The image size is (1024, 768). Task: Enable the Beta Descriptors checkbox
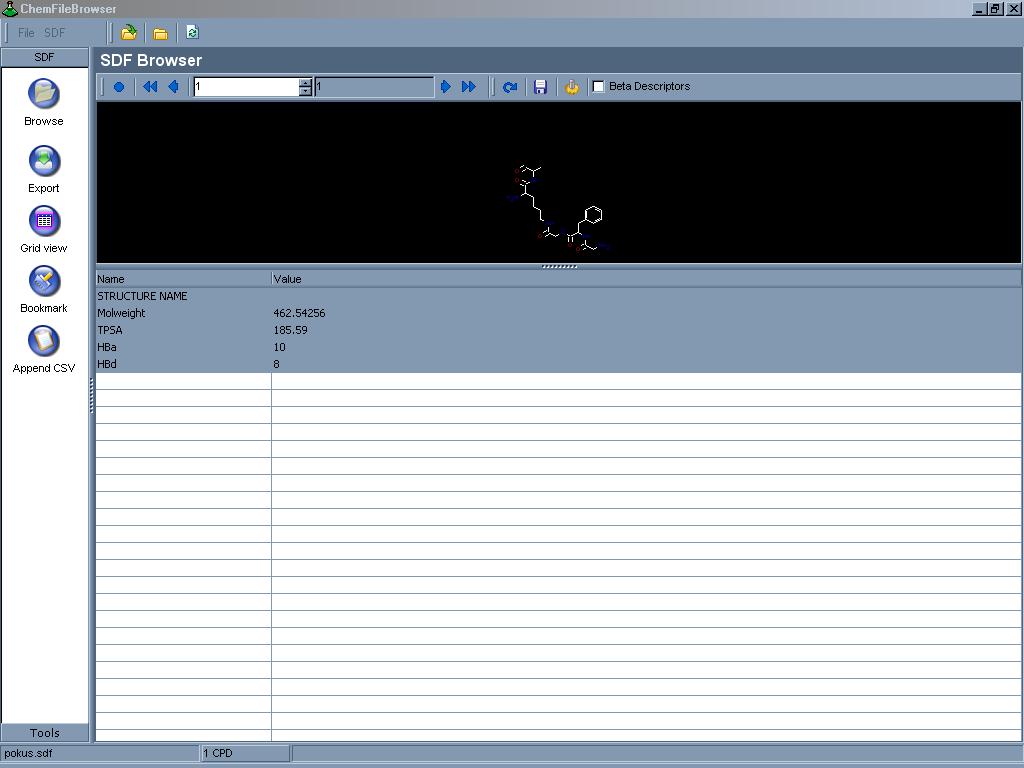click(x=598, y=86)
